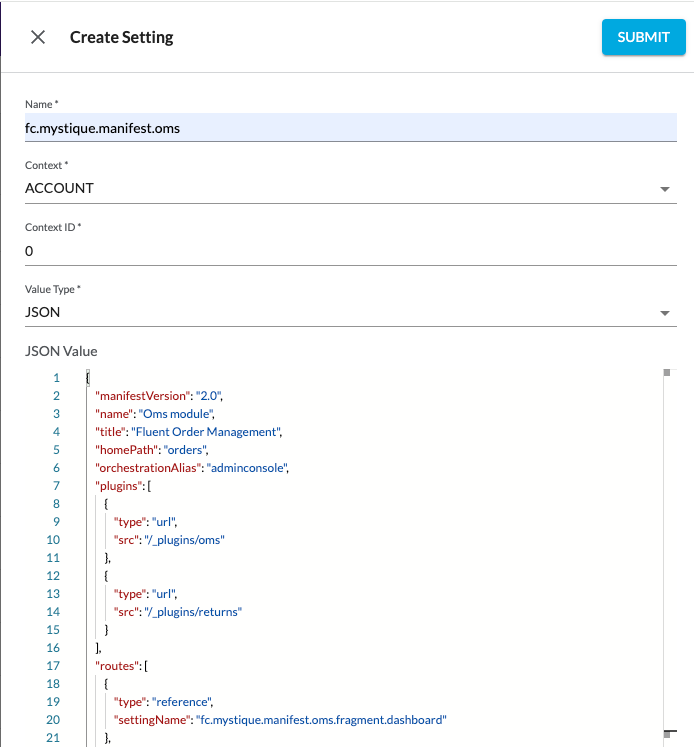This screenshot has height=747, width=694.
Task: Click the "Oms module" value text
Action: pos(176,414)
